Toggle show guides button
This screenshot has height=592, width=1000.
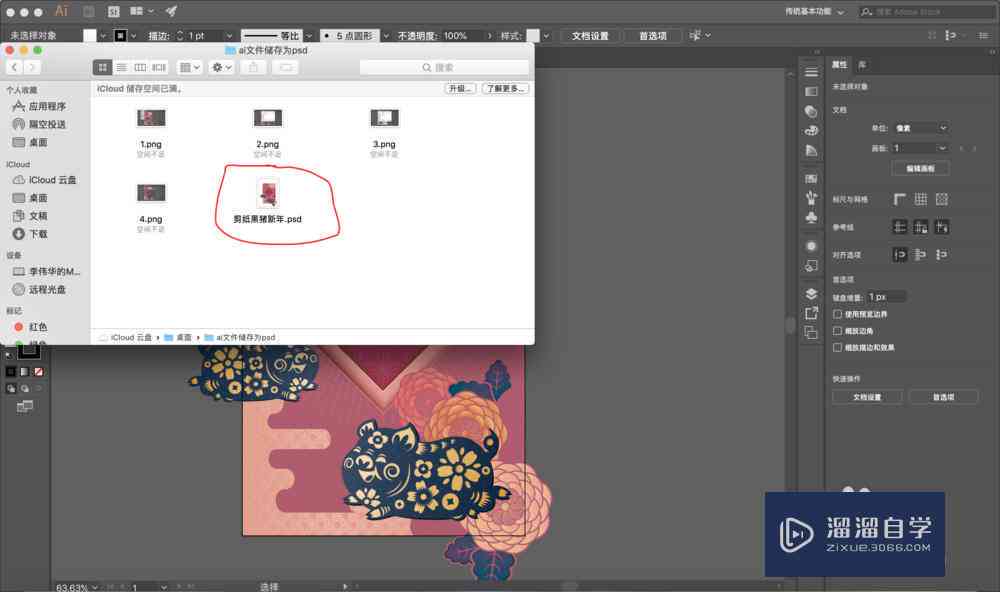[899, 226]
